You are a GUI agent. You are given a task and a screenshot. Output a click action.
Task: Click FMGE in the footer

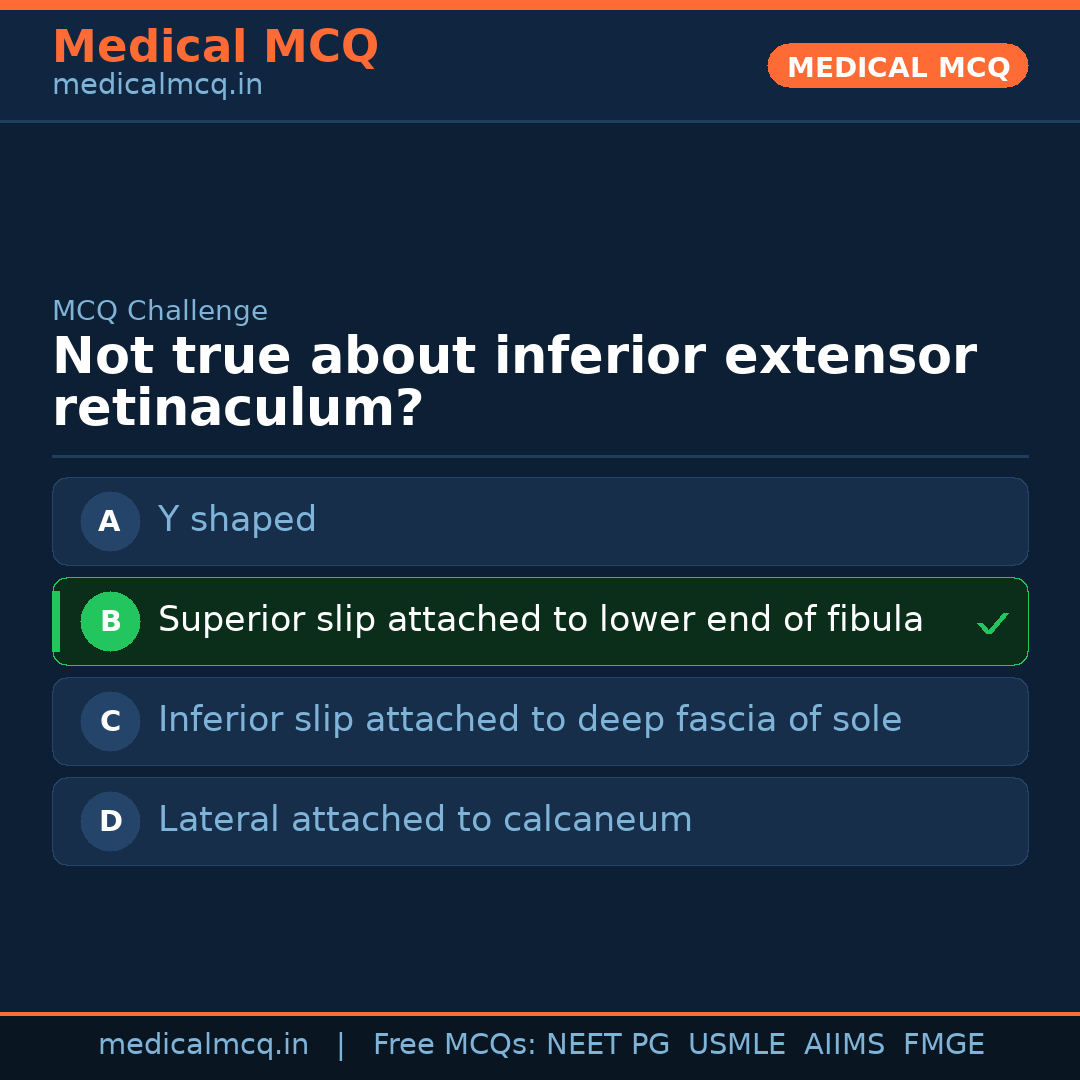(x=943, y=1045)
